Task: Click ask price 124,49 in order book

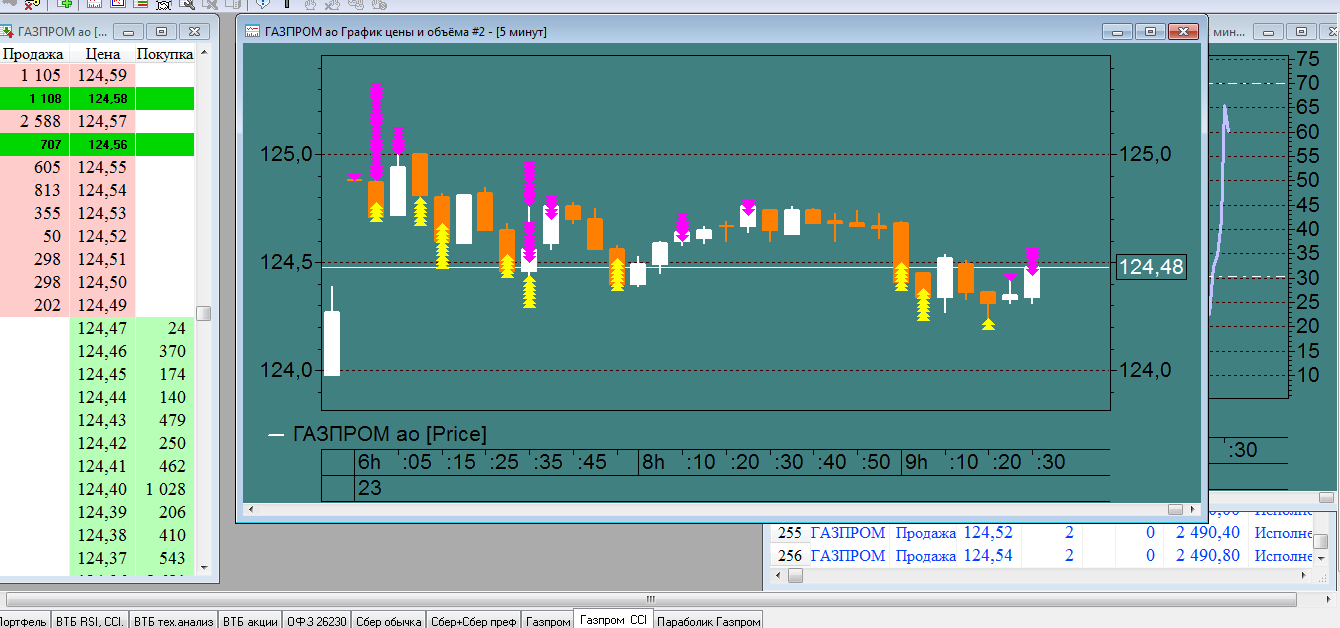Action: [102, 305]
